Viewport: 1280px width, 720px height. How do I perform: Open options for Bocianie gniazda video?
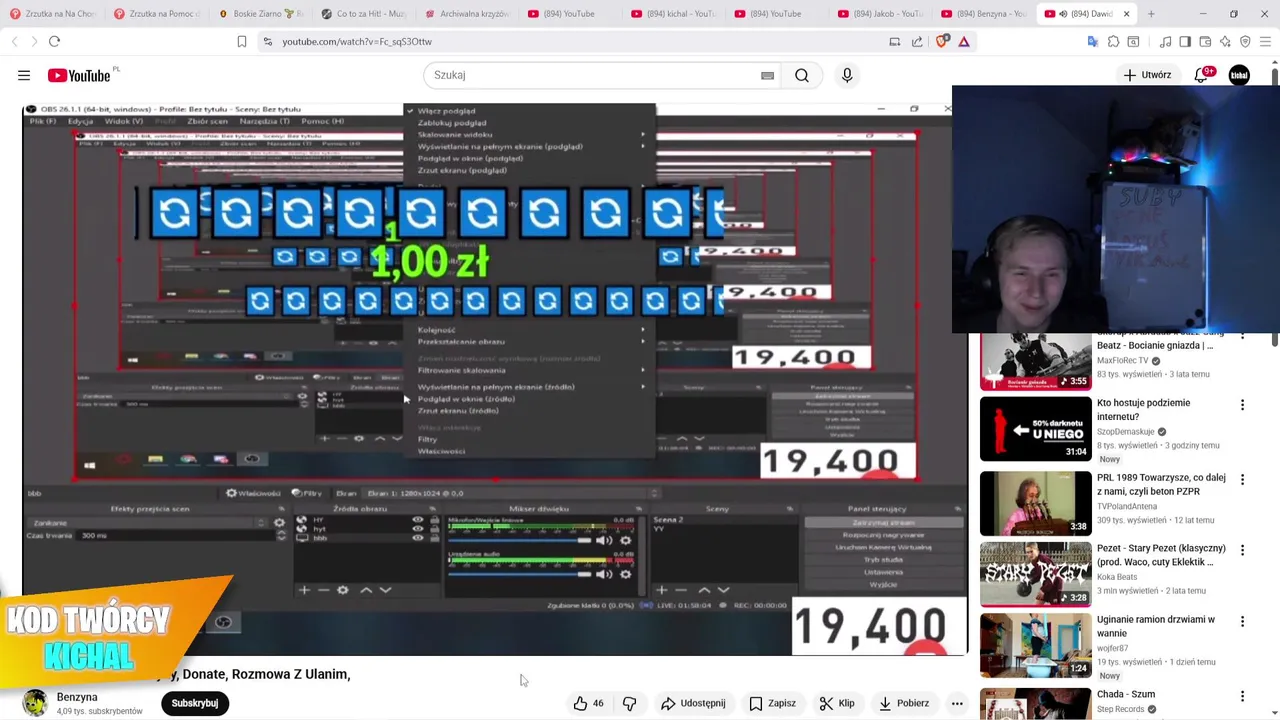pyautogui.click(x=1242, y=336)
